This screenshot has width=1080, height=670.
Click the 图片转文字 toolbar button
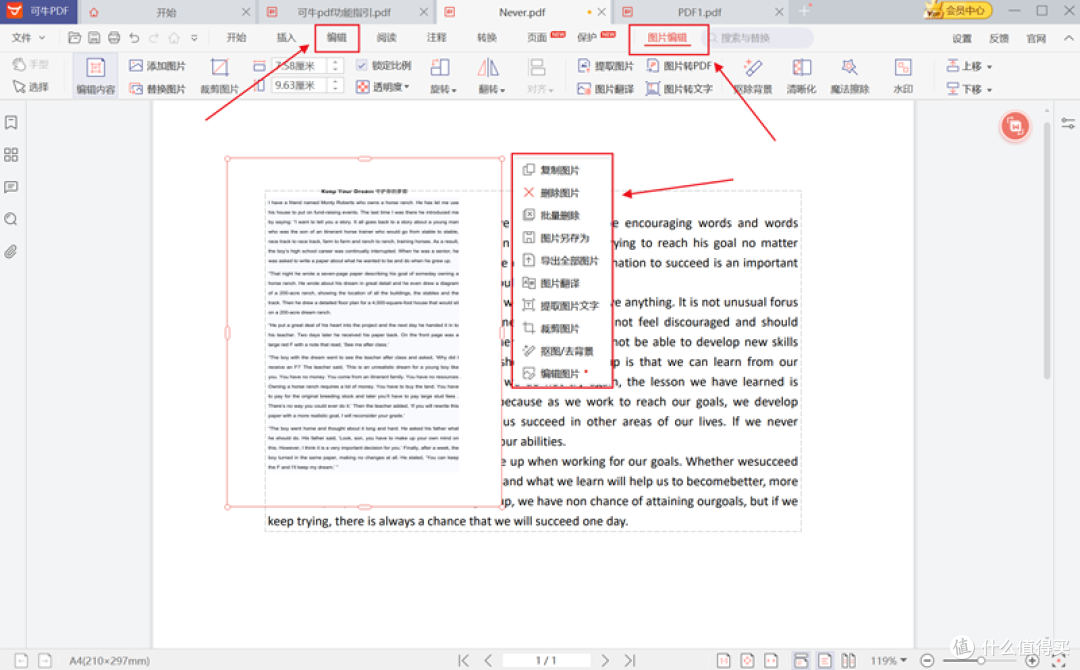[679, 89]
